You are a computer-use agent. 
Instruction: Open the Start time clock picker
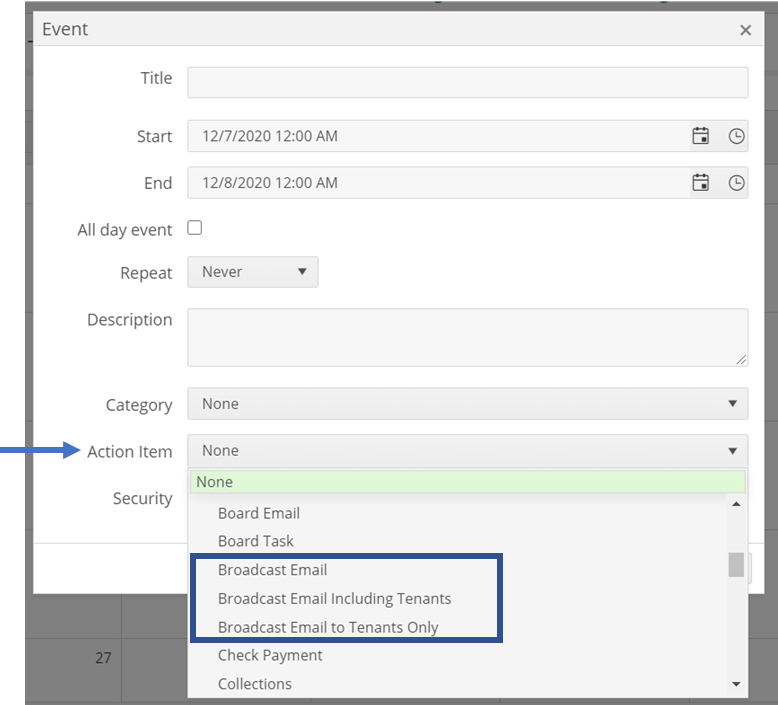736,136
